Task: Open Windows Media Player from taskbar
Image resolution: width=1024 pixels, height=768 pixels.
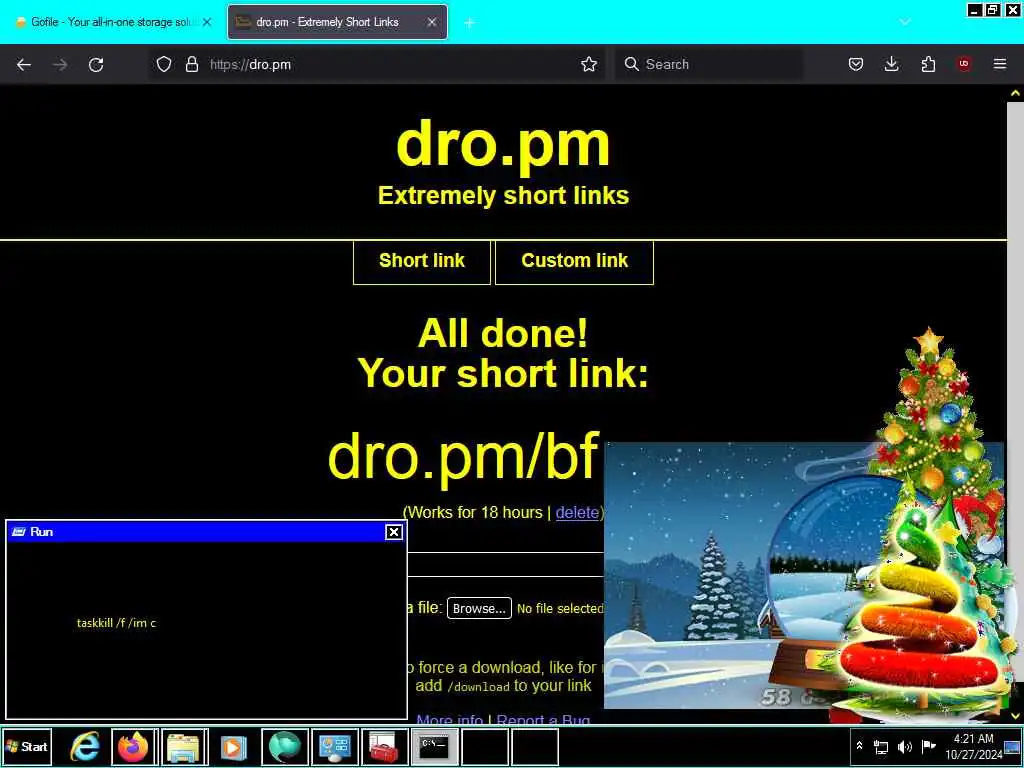Action: coord(234,746)
